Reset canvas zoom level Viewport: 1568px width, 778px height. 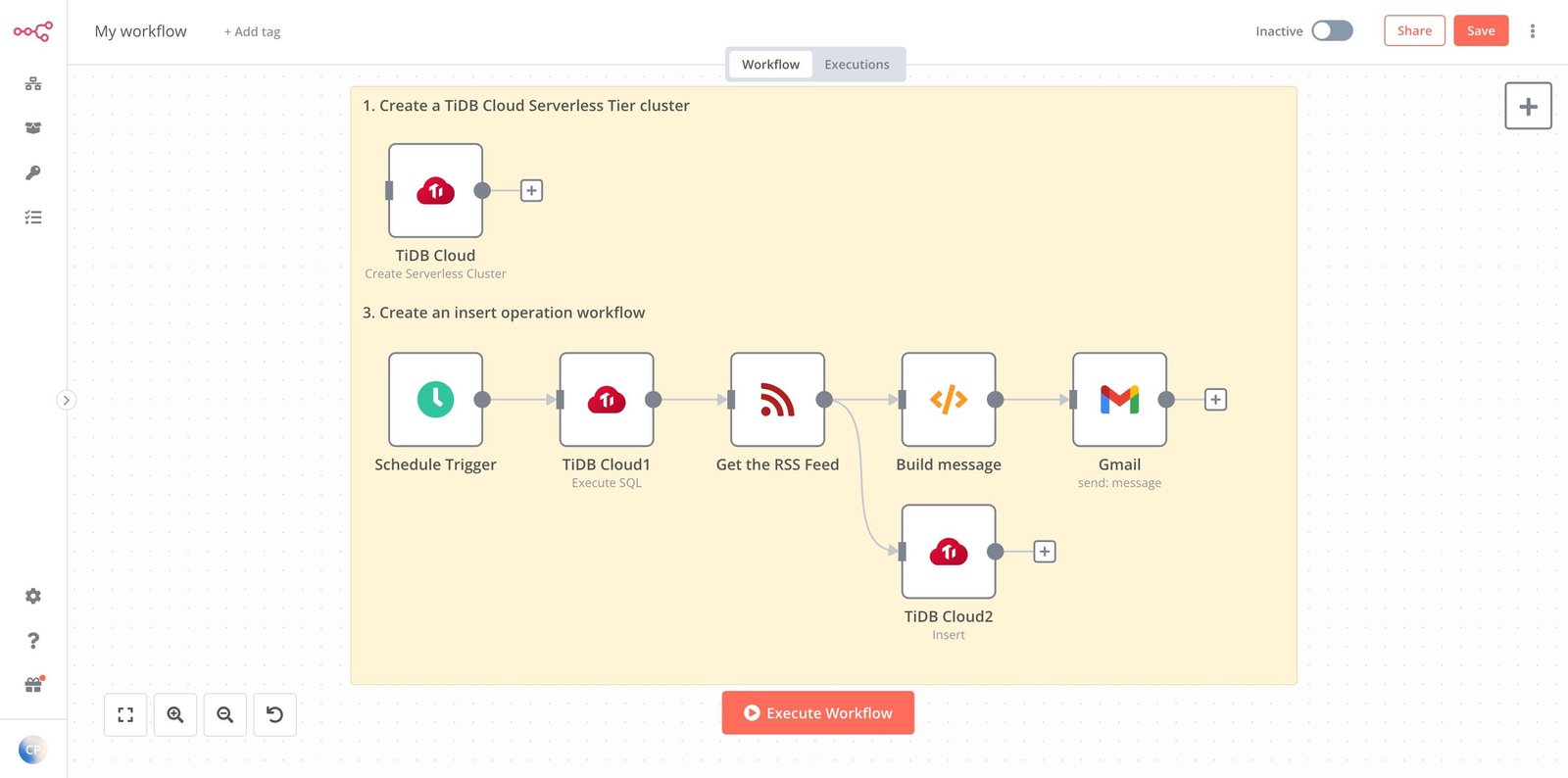[275, 714]
